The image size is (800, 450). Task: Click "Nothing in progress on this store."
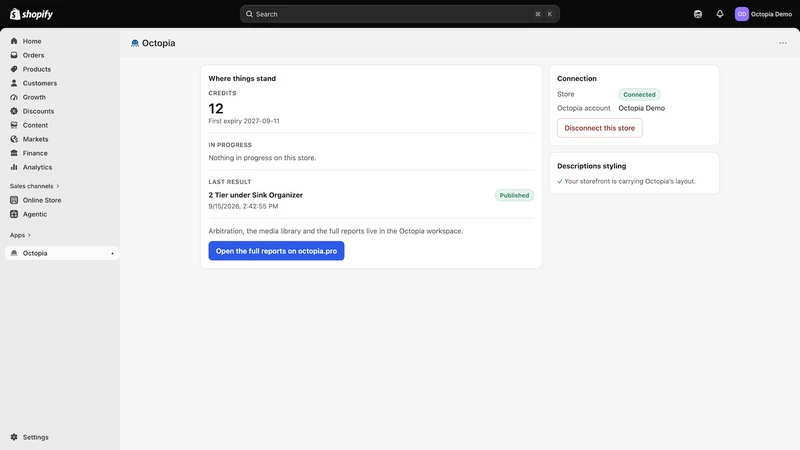[x=262, y=158]
